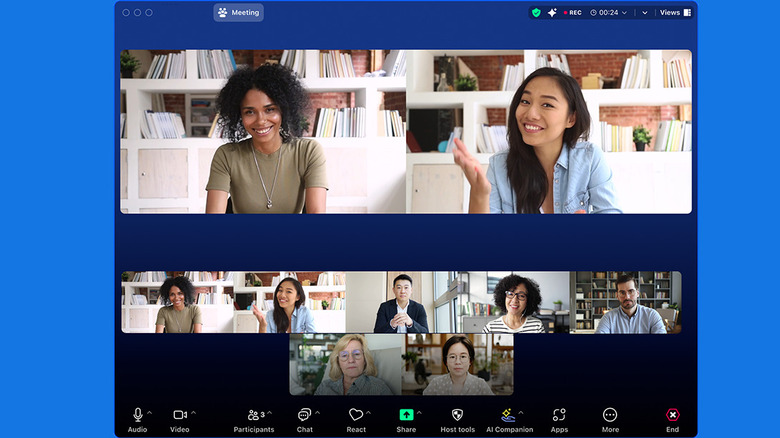Expand audio options caret next to Audio
Image resolution: width=780 pixels, height=438 pixels.
[x=150, y=413]
